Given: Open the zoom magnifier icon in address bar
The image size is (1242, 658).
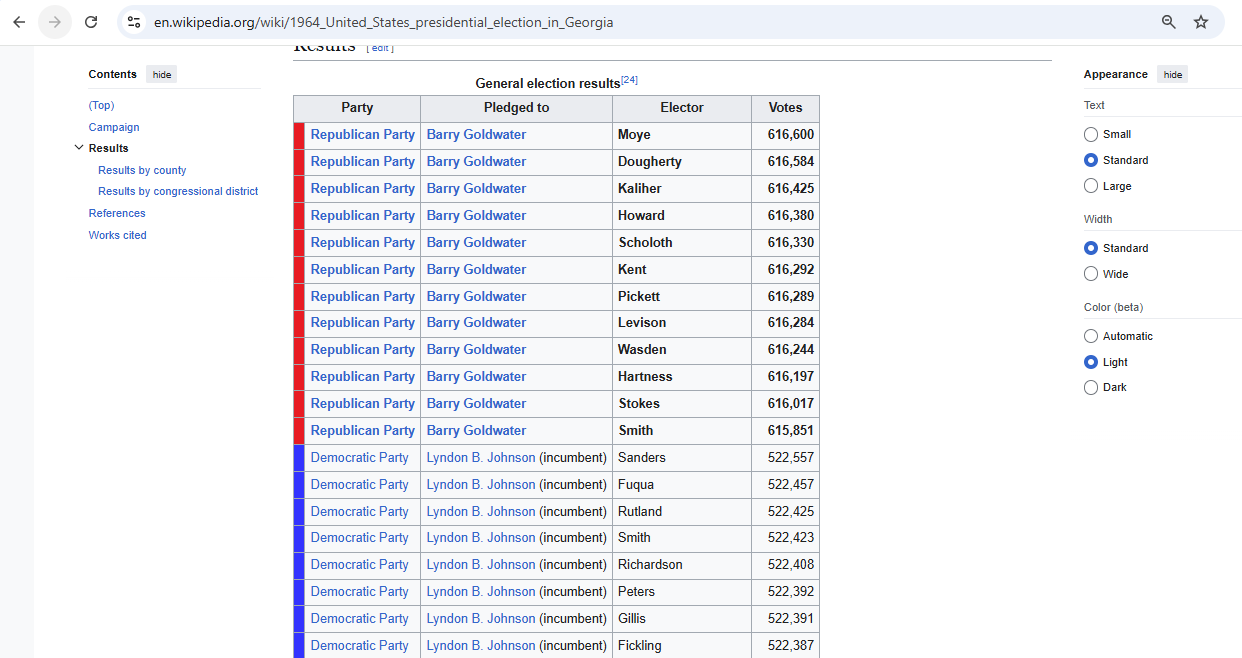Looking at the screenshot, I should pyautogui.click(x=1168, y=22).
